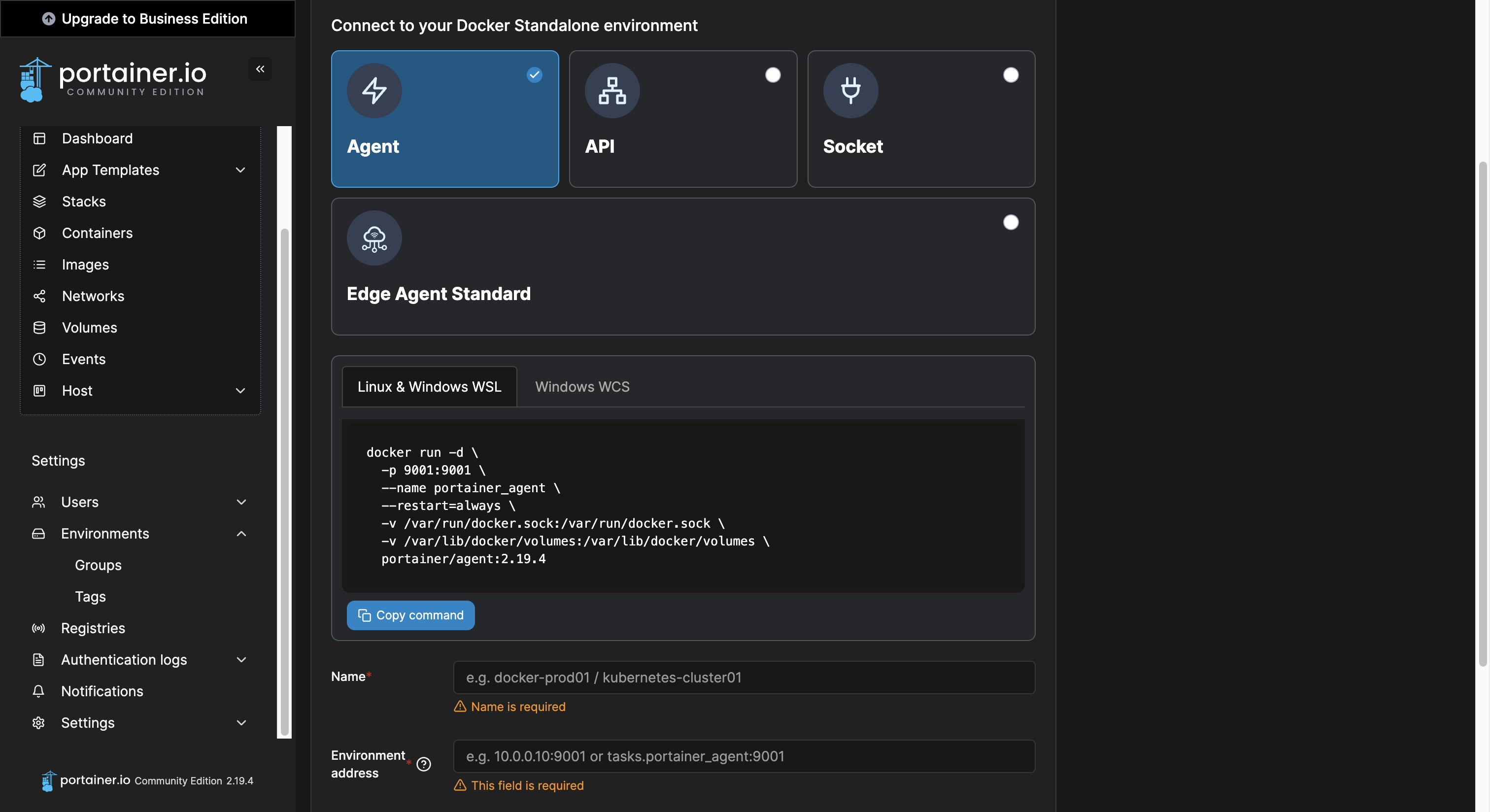Select the Agent option checkmark
The width and height of the screenshot is (1490, 812).
(535, 74)
